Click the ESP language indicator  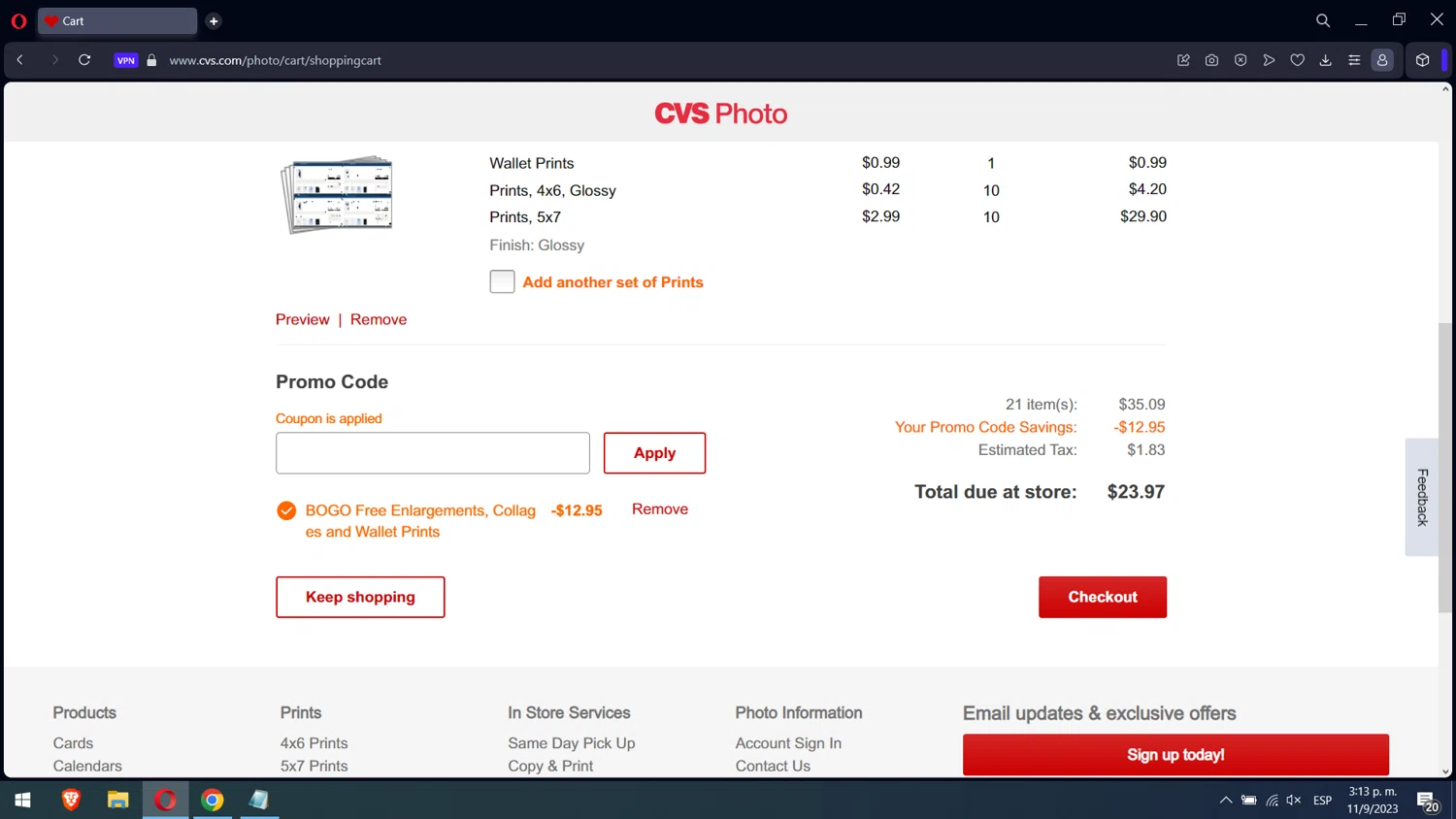[1322, 801]
